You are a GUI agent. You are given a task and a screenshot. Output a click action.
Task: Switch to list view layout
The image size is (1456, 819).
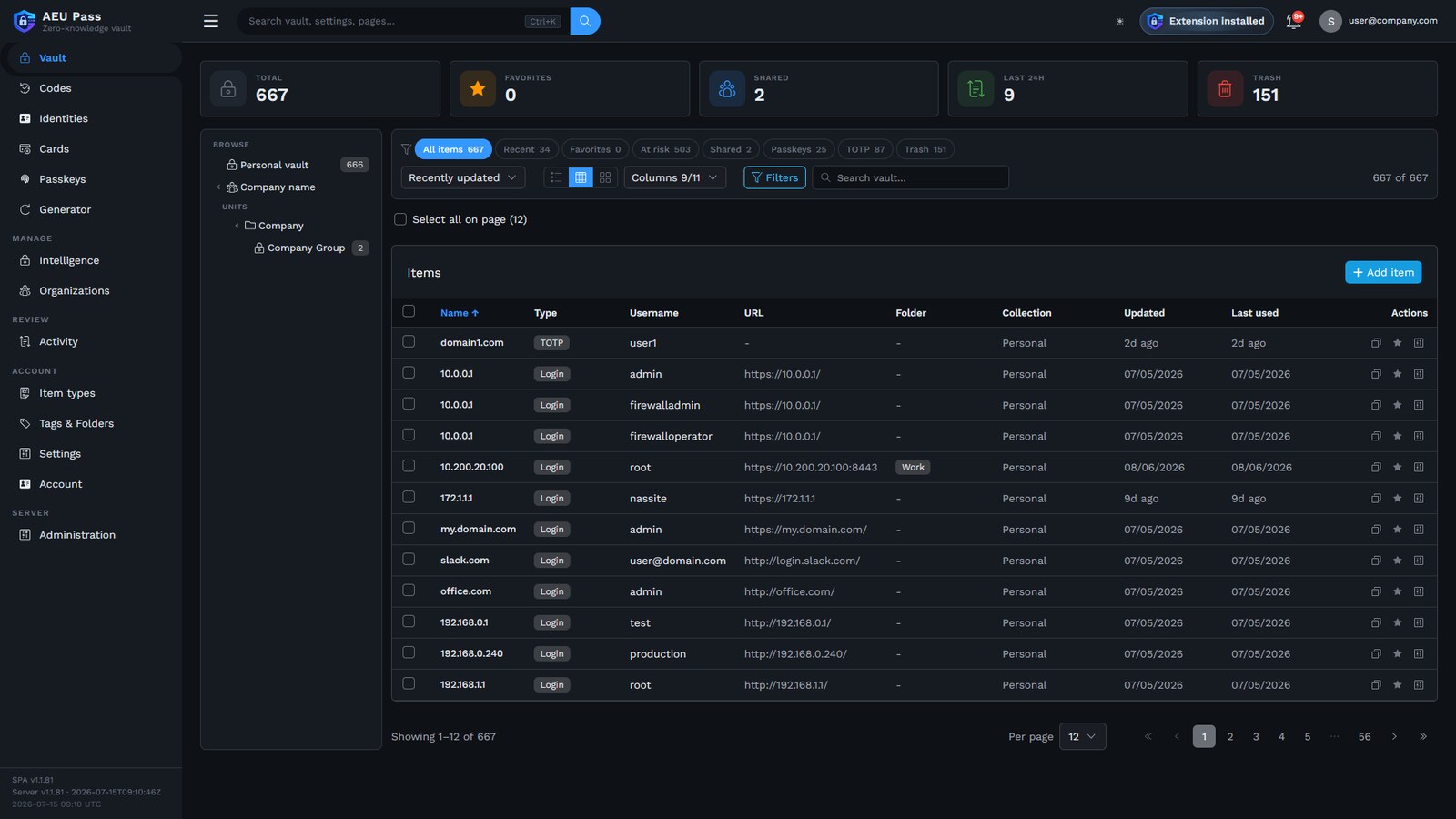point(556,177)
